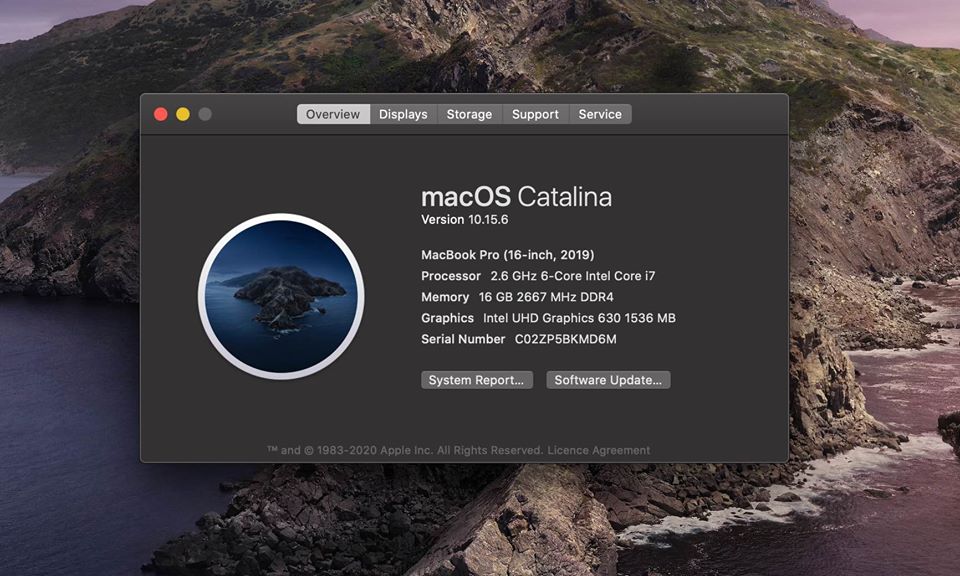Click Intel UHD Graphics 630 1536 MB value
The width and height of the screenshot is (960, 576).
pyautogui.click(x=579, y=318)
